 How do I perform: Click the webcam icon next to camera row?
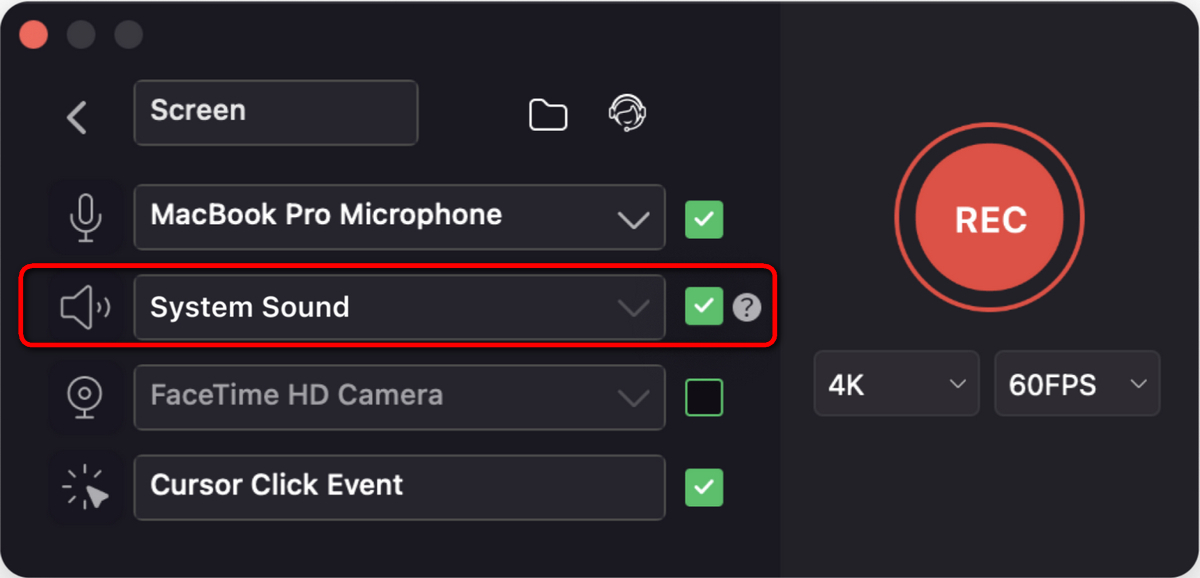click(86, 397)
